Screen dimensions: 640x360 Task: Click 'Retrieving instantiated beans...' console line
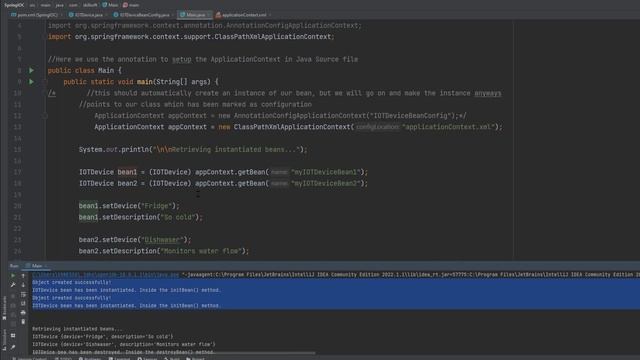tap(77, 329)
